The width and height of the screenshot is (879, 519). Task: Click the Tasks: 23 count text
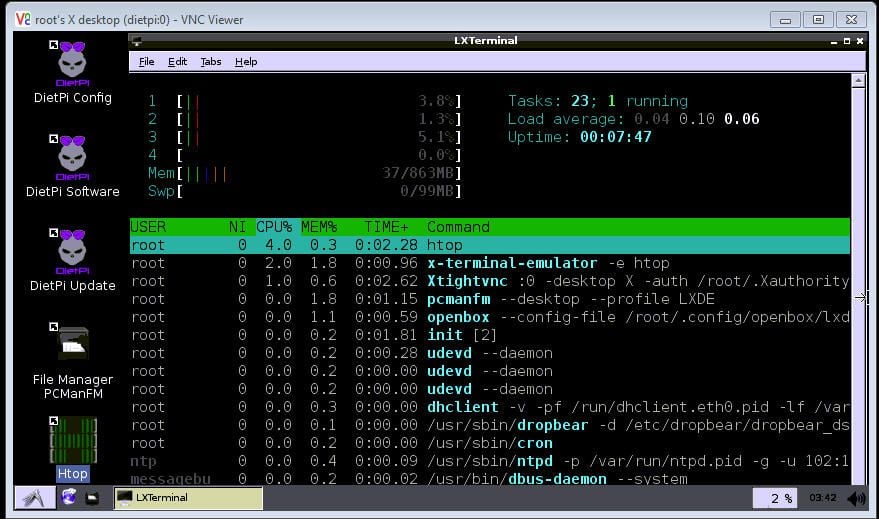552,101
